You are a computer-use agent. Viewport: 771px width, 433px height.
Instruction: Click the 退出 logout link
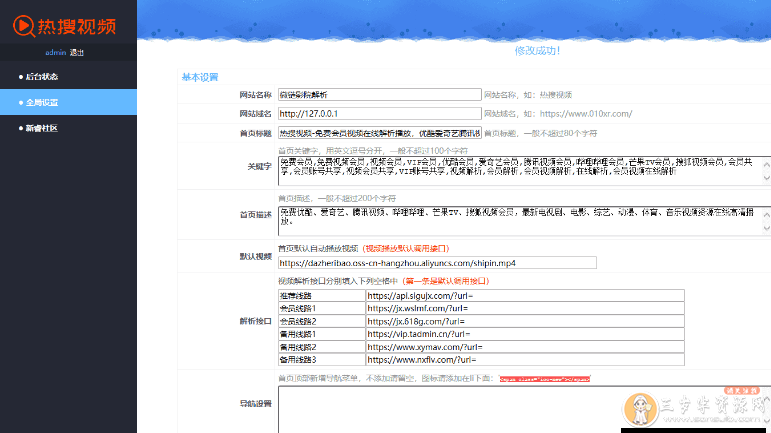point(78,52)
